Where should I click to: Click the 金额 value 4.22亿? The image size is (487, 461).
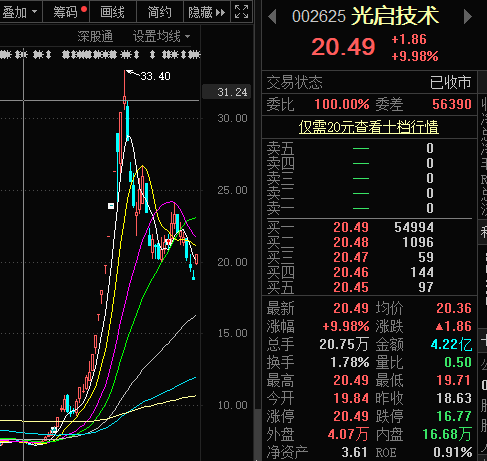point(452,344)
